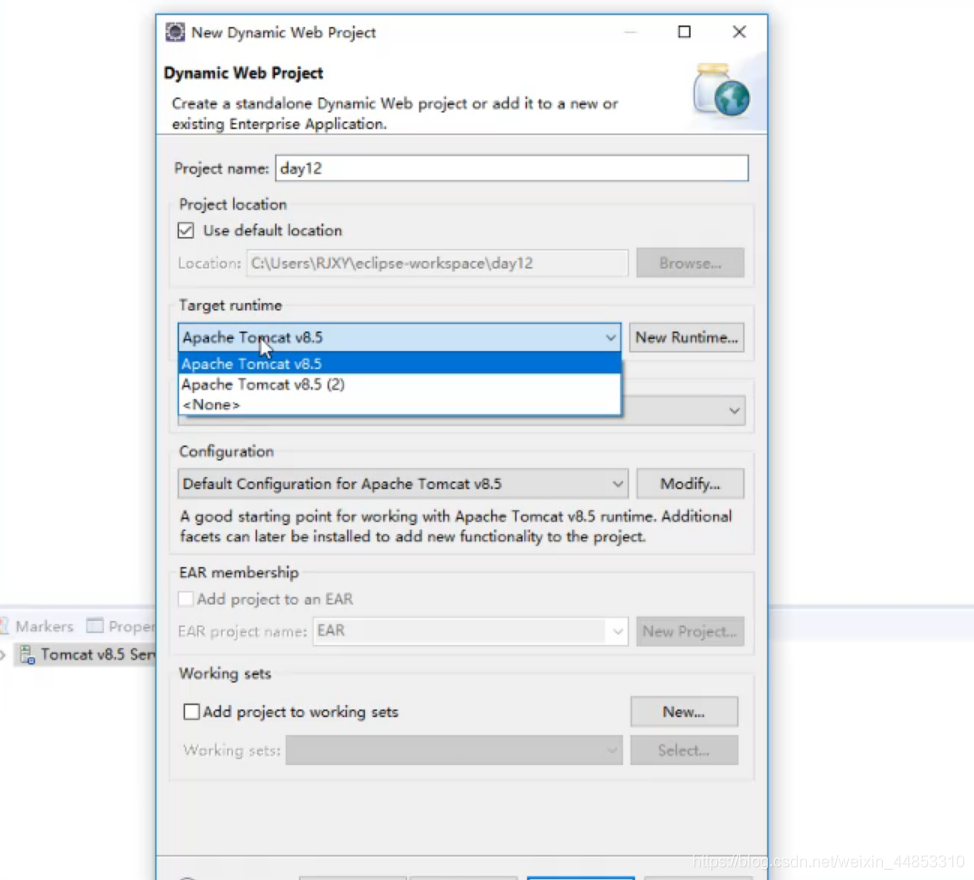Expand the Tomcat v8.5 Server tree node

point(3,655)
